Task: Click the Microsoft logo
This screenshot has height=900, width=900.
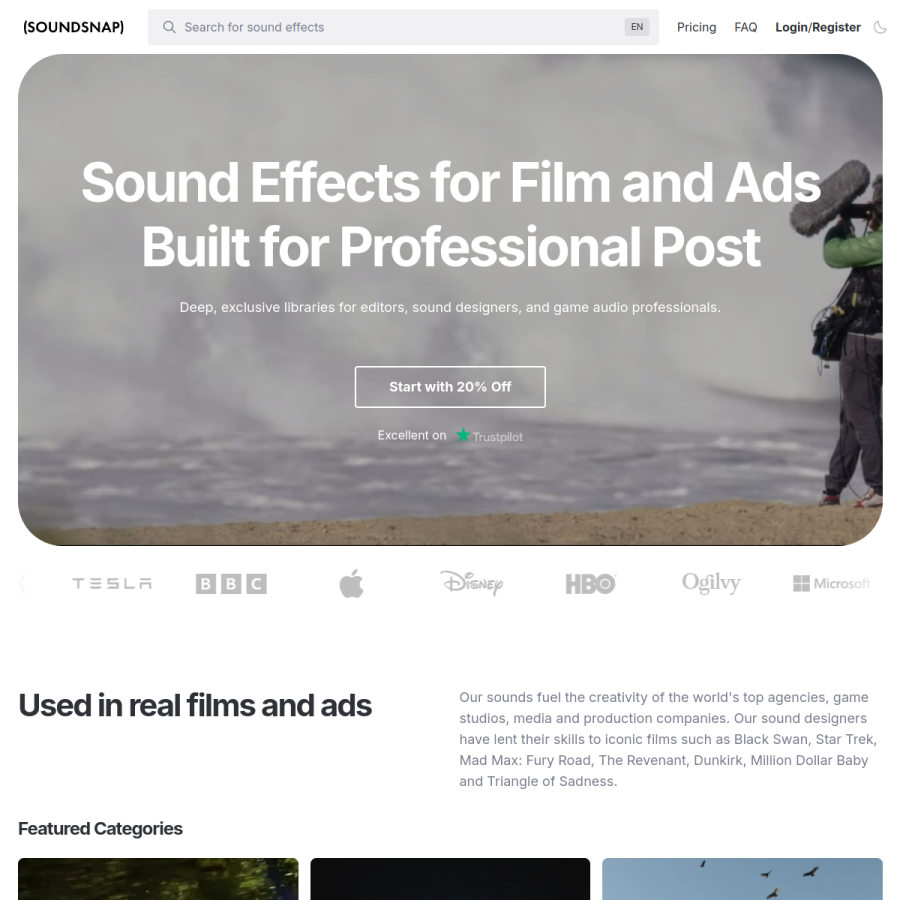Action: point(832,584)
